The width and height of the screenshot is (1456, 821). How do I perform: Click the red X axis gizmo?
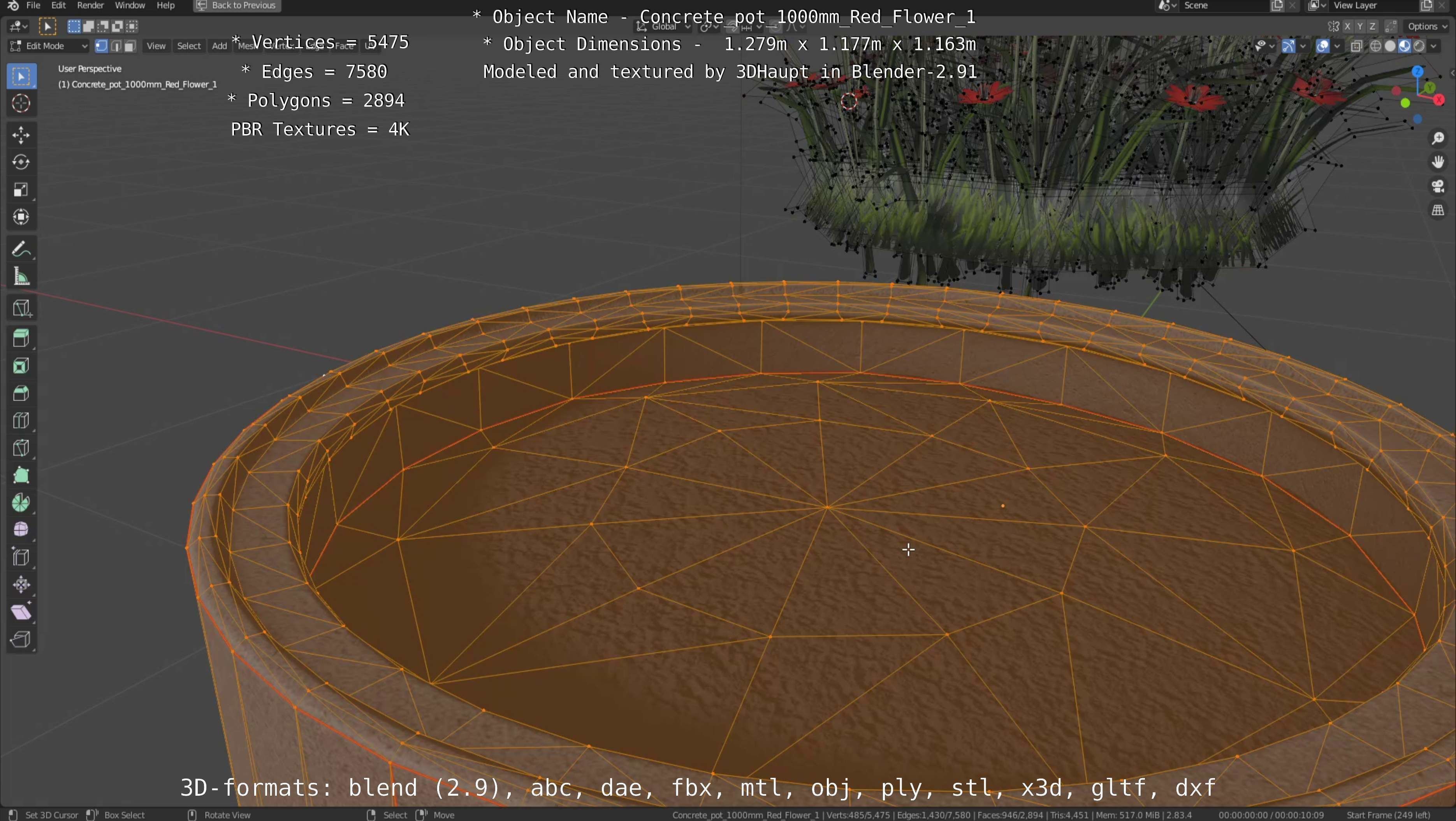1440,100
